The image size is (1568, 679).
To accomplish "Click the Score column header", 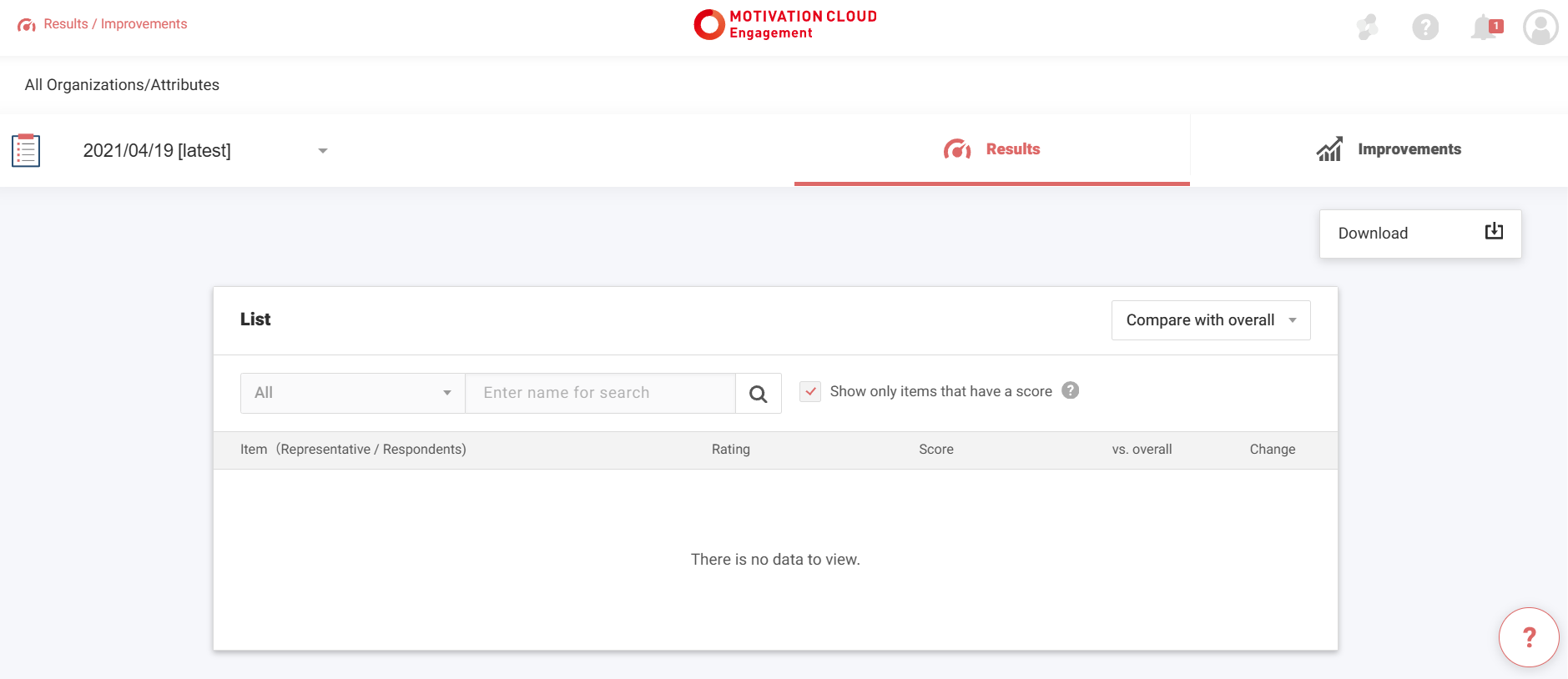I will (935, 450).
